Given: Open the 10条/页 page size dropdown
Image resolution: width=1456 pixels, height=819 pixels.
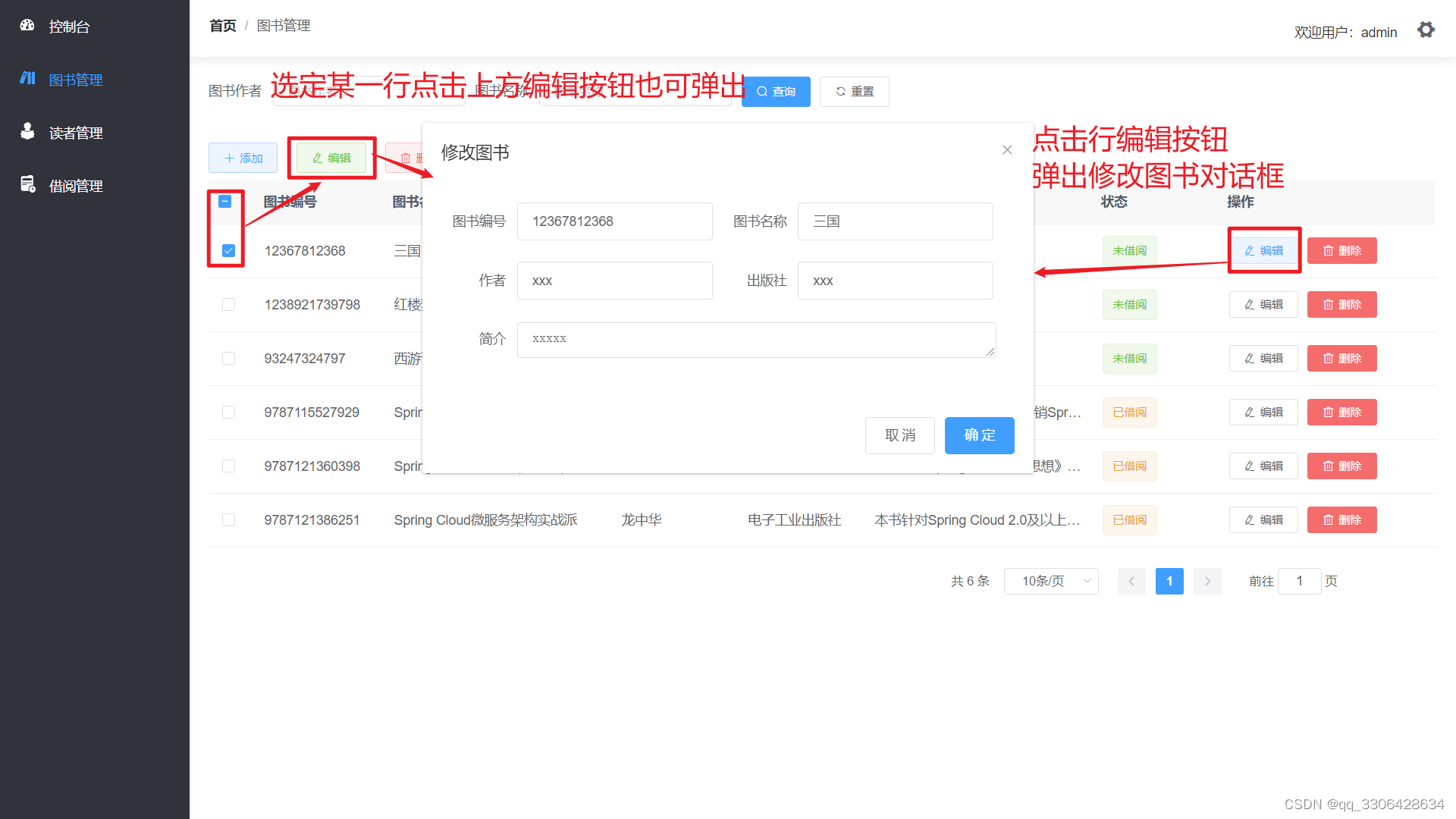Looking at the screenshot, I should (x=1051, y=582).
